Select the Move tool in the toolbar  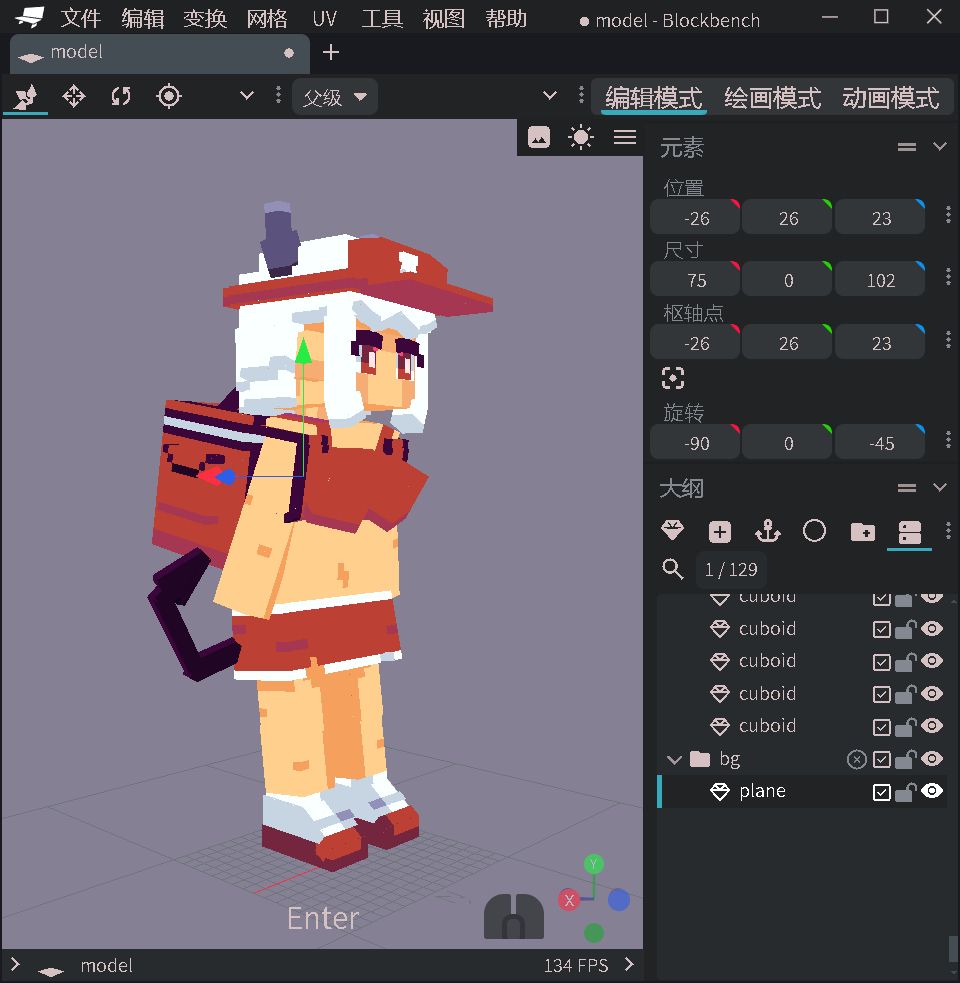pyautogui.click(x=26, y=97)
